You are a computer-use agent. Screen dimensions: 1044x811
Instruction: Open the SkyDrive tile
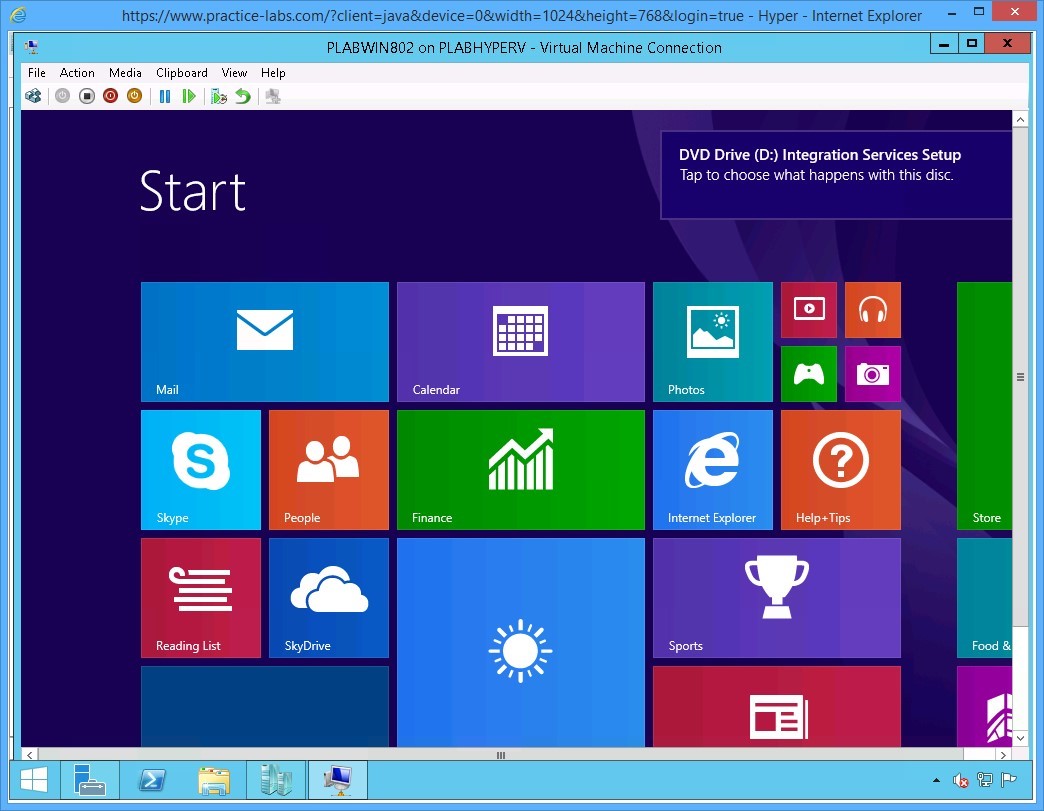point(328,597)
